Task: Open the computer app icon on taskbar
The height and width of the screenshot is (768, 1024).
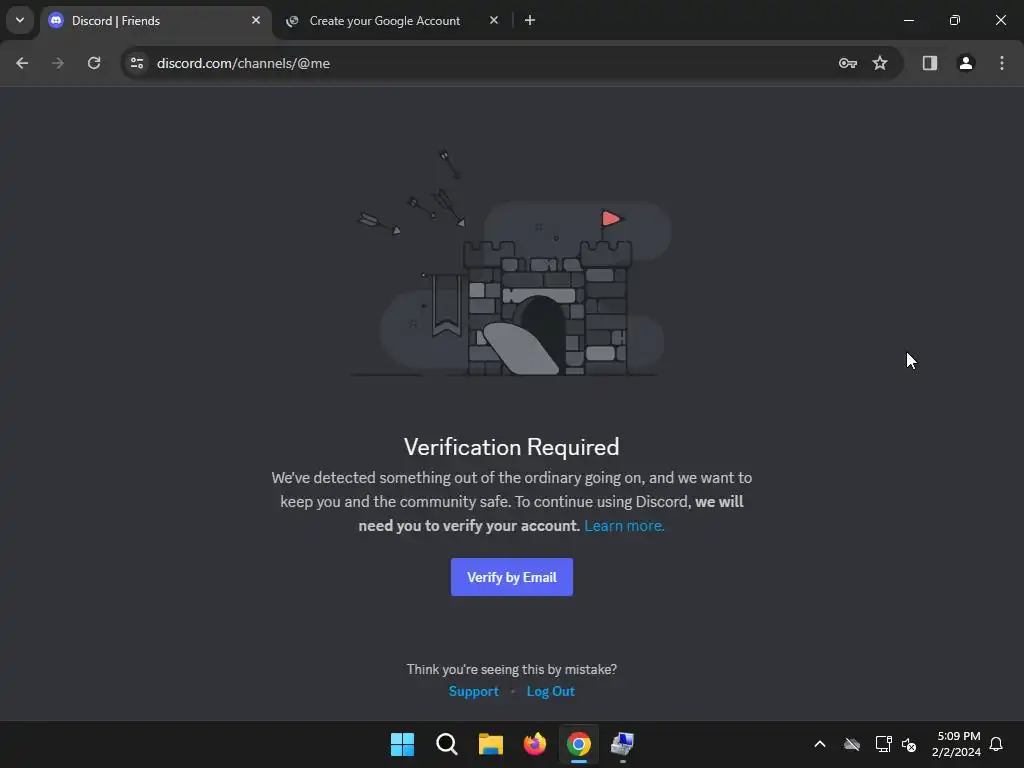Action: [622, 744]
